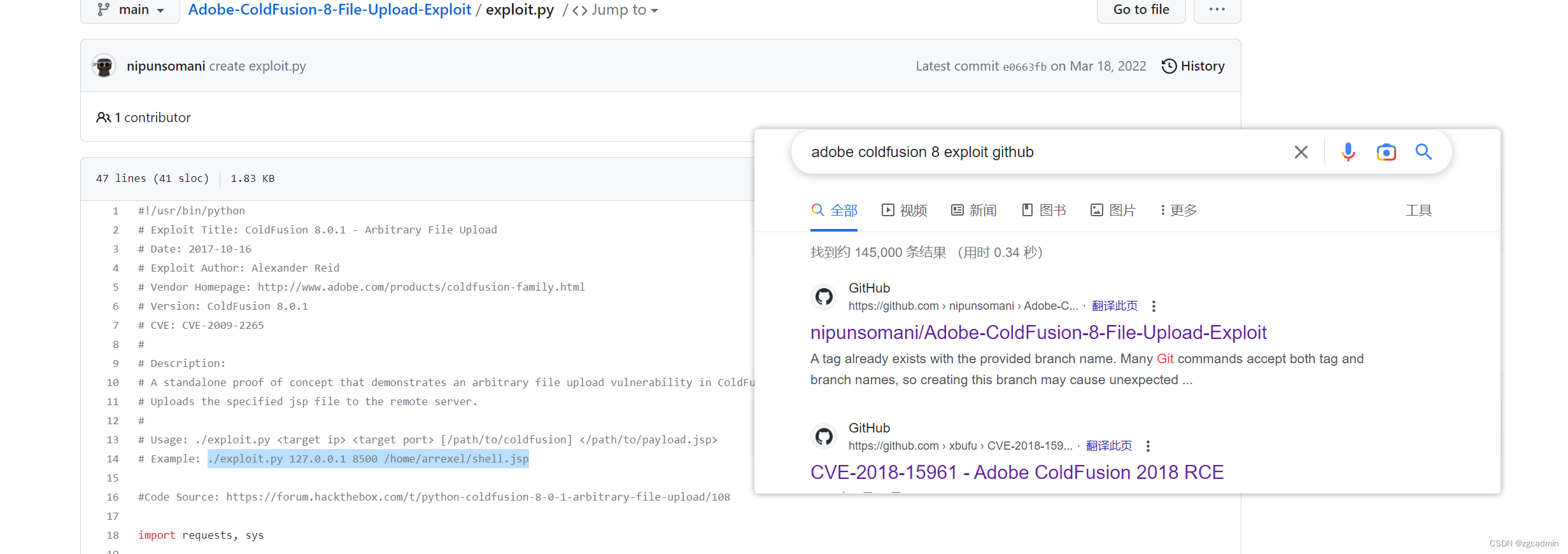Image resolution: width=1568 pixels, height=554 pixels.
Task: Open Google Lens camera search
Action: tap(1386, 152)
